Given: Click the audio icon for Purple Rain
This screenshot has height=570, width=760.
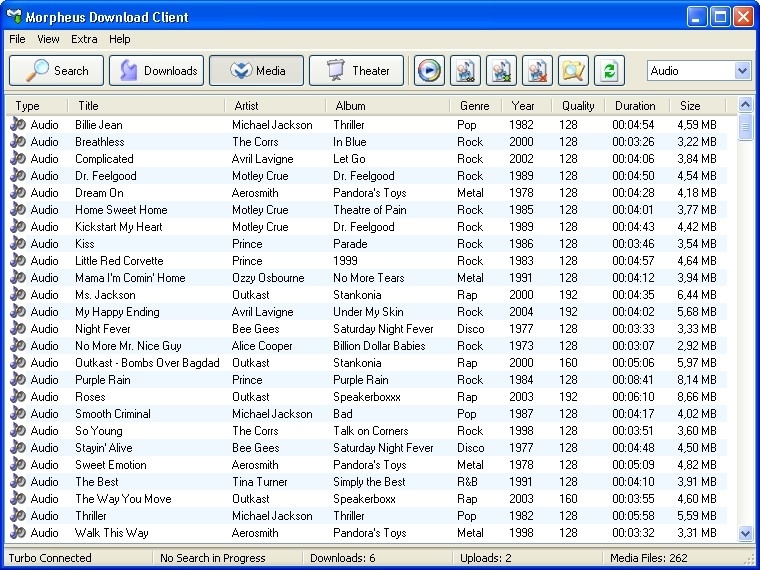Looking at the screenshot, I should click(x=18, y=380).
